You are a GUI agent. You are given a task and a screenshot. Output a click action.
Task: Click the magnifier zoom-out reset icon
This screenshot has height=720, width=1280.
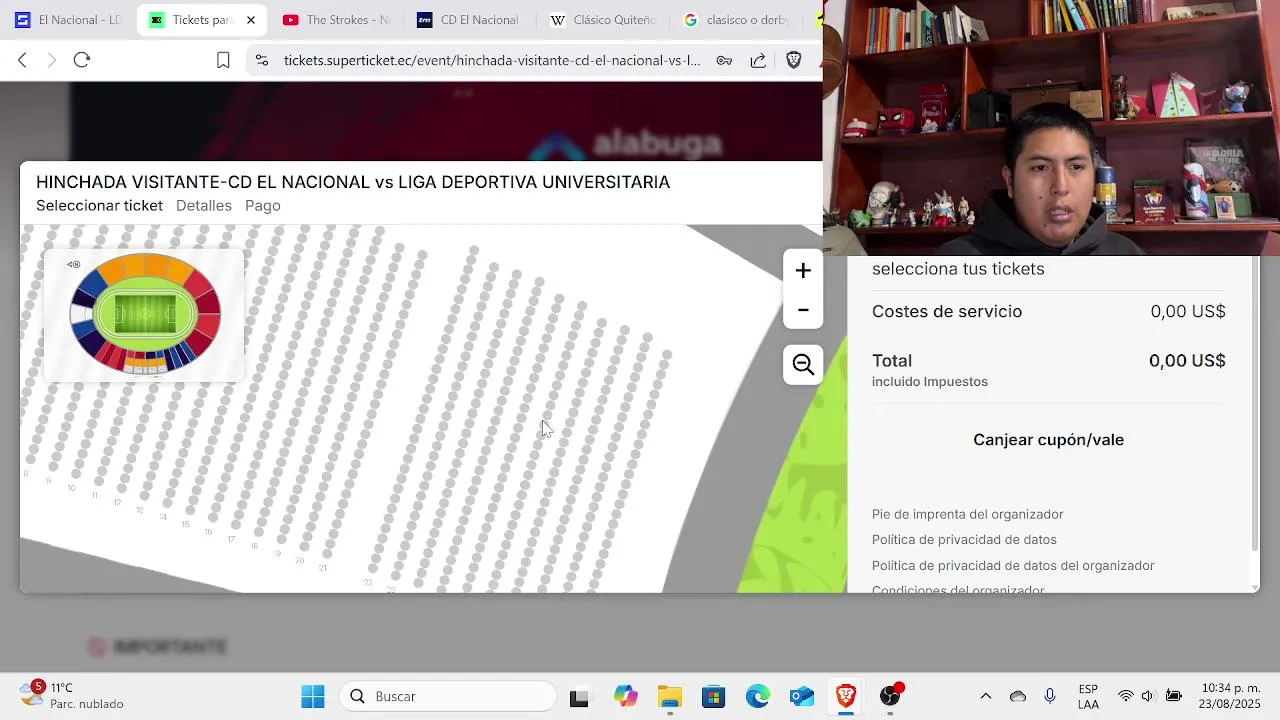[x=803, y=365]
